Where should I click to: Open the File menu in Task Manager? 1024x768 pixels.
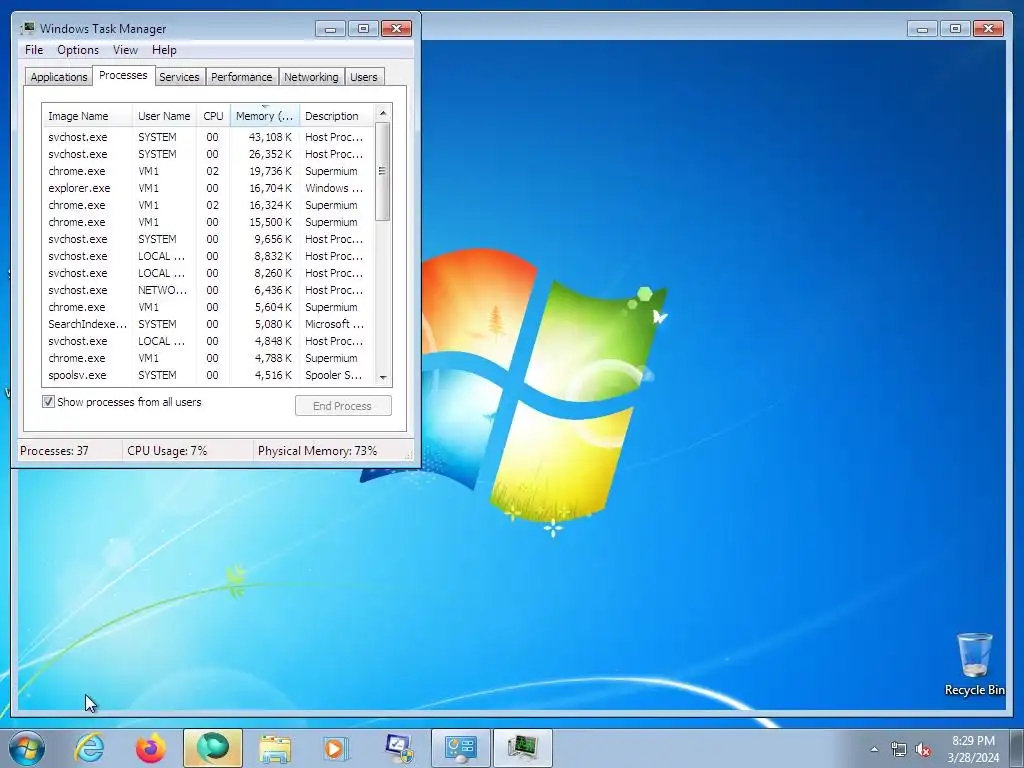[34, 50]
